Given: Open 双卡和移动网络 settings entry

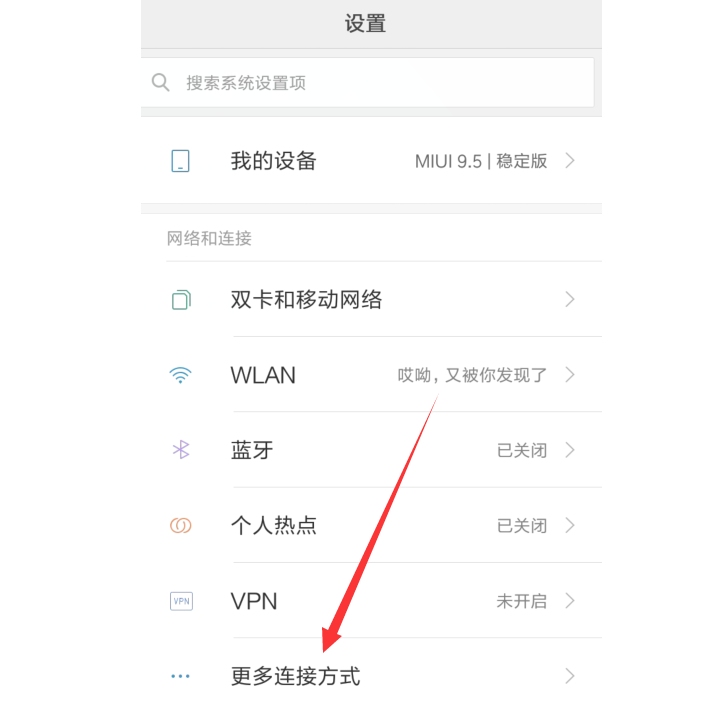Looking at the screenshot, I should (x=371, y=300).
